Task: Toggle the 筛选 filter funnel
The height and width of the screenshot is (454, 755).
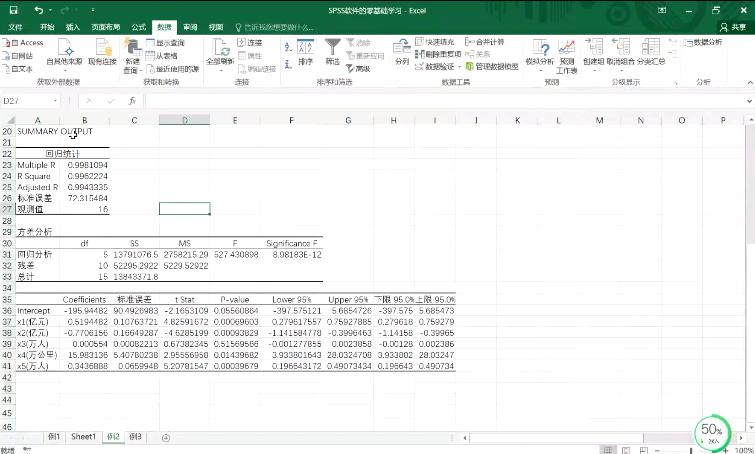Action: pos(332,53)
